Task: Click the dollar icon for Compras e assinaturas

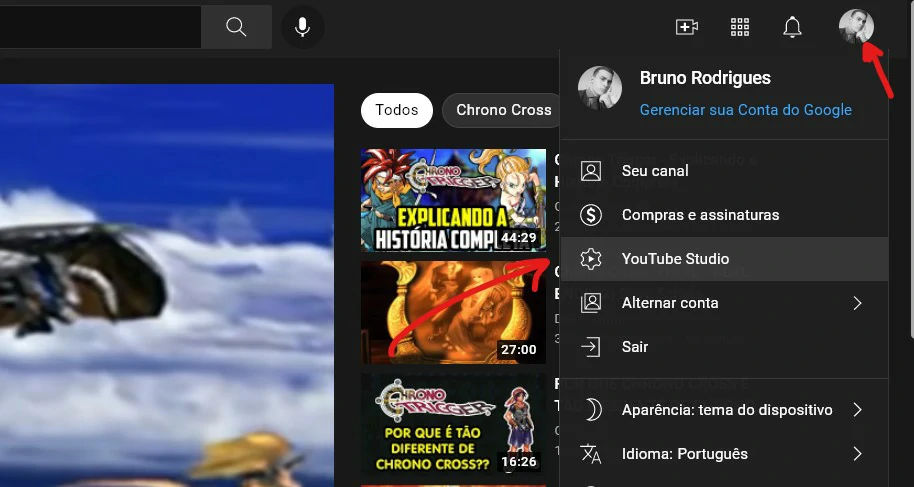Action: pyautogui.click(x=590, y=215)
